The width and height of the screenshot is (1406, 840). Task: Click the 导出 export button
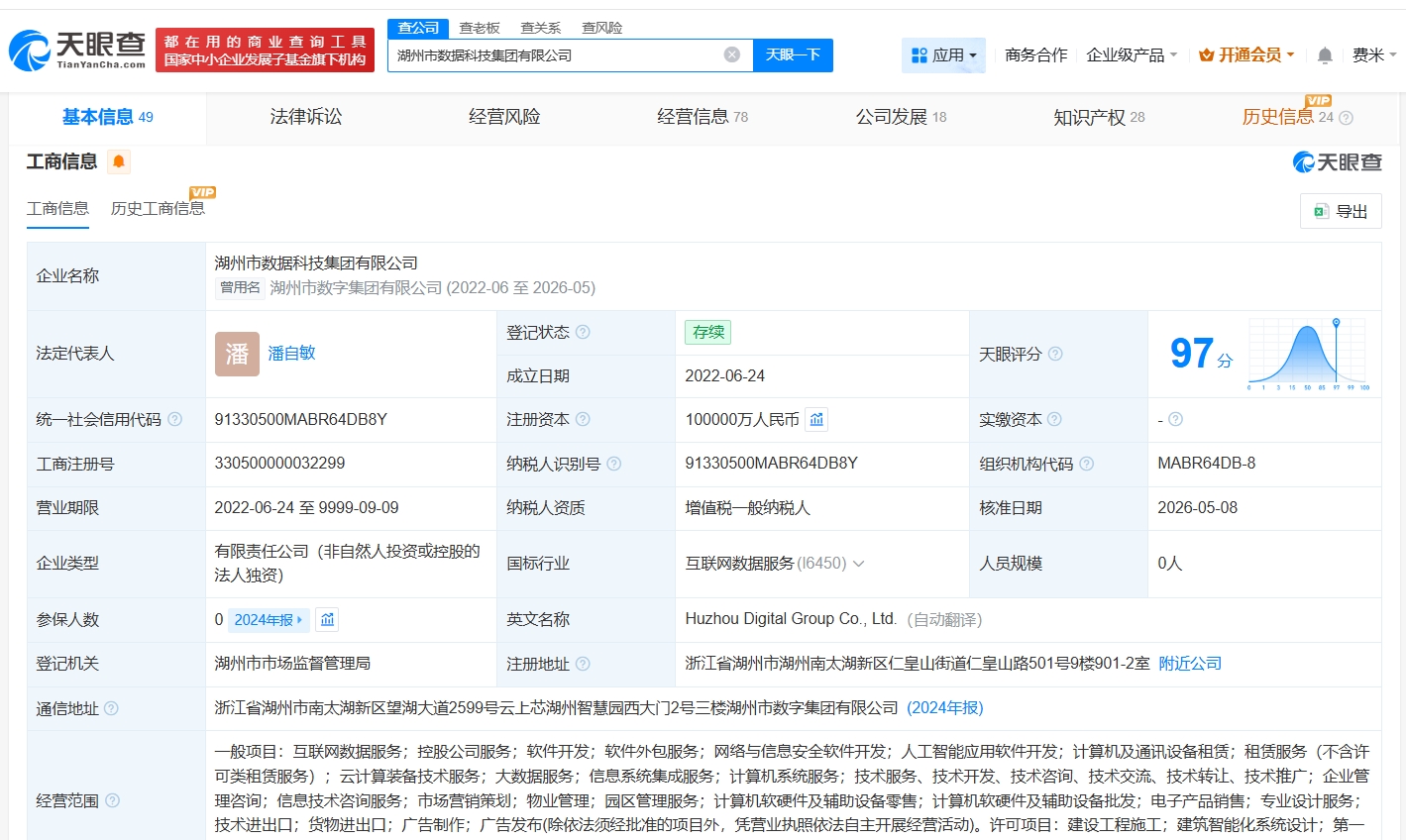click(x=1341, y=211)
